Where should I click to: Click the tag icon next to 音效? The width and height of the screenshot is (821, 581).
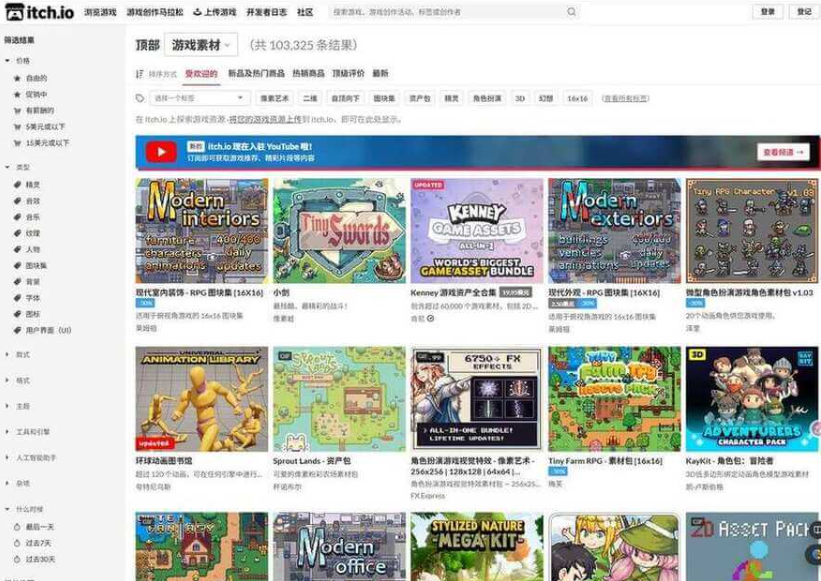point(17,200)
